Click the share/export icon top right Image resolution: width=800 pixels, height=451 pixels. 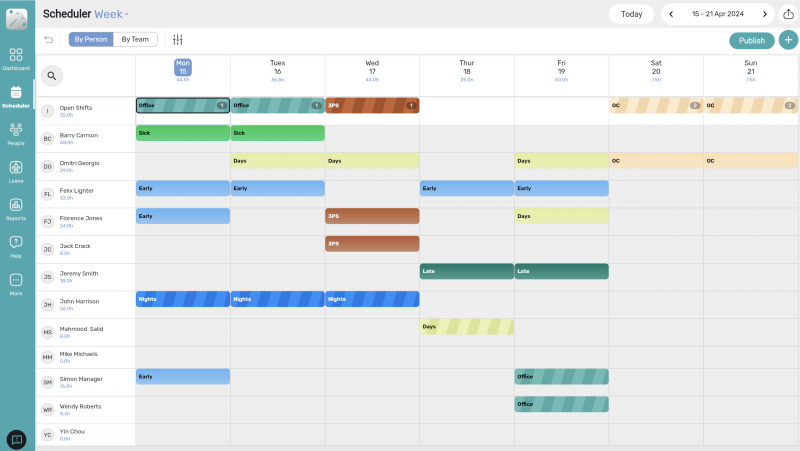click(787, 14)
